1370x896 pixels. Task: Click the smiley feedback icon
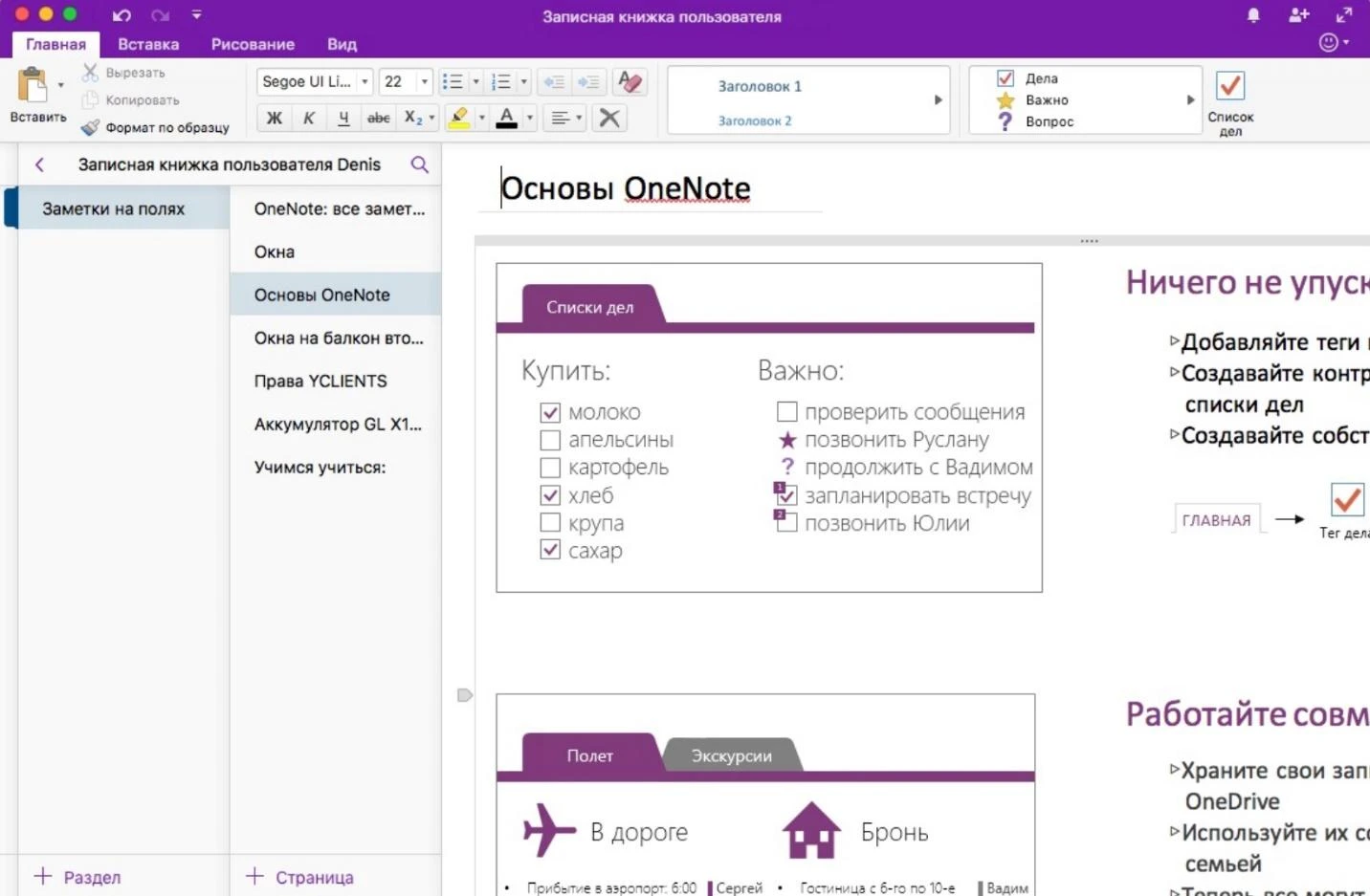point(1328,42)
